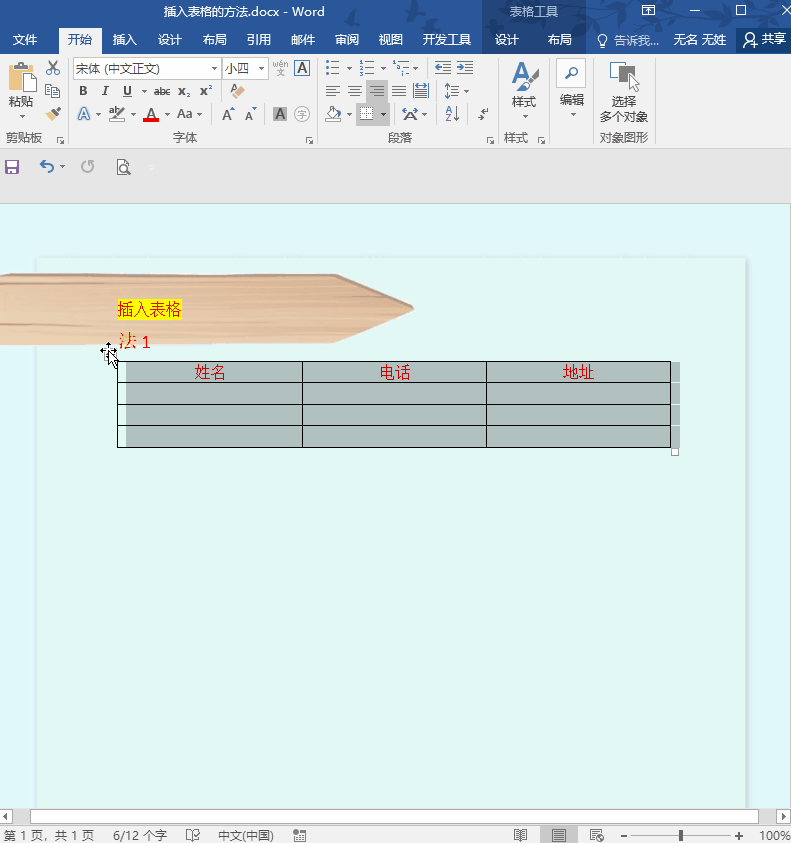Increase paragraph indent
The height and width of the screenshot is (843, 791).
pyautogui.click(x=465, y=68)
